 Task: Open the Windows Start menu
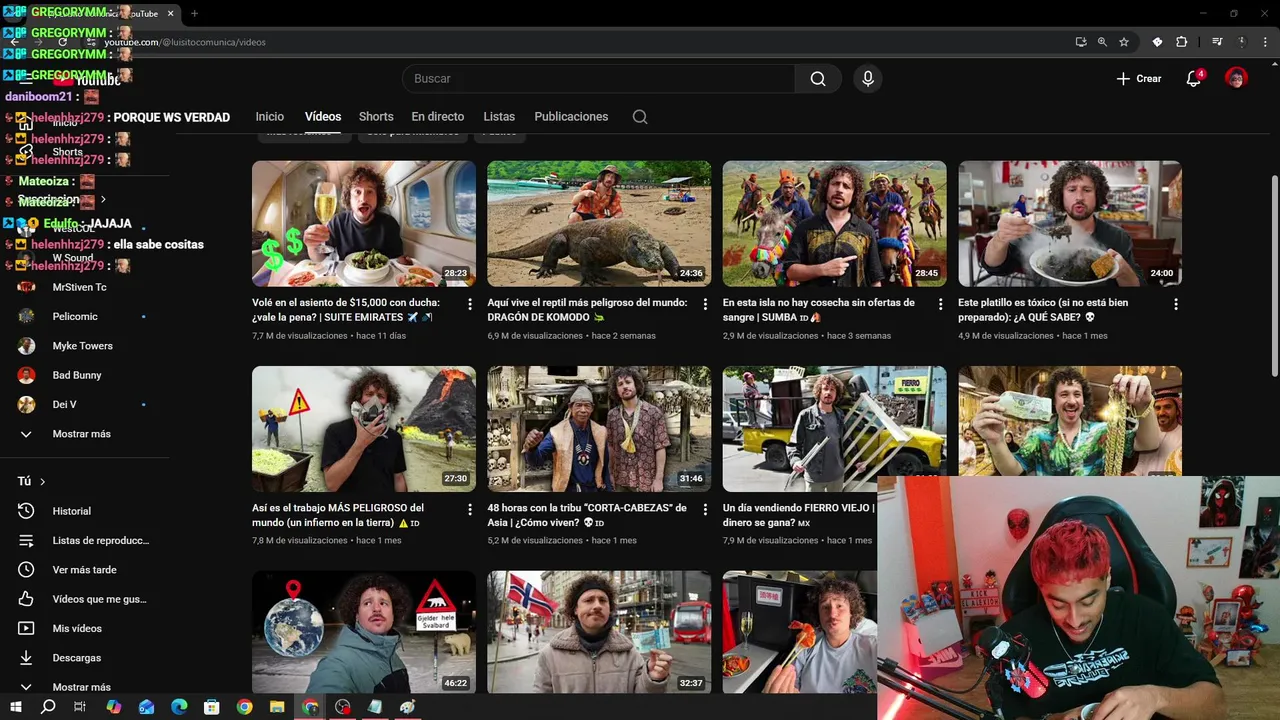click(15, 707)
